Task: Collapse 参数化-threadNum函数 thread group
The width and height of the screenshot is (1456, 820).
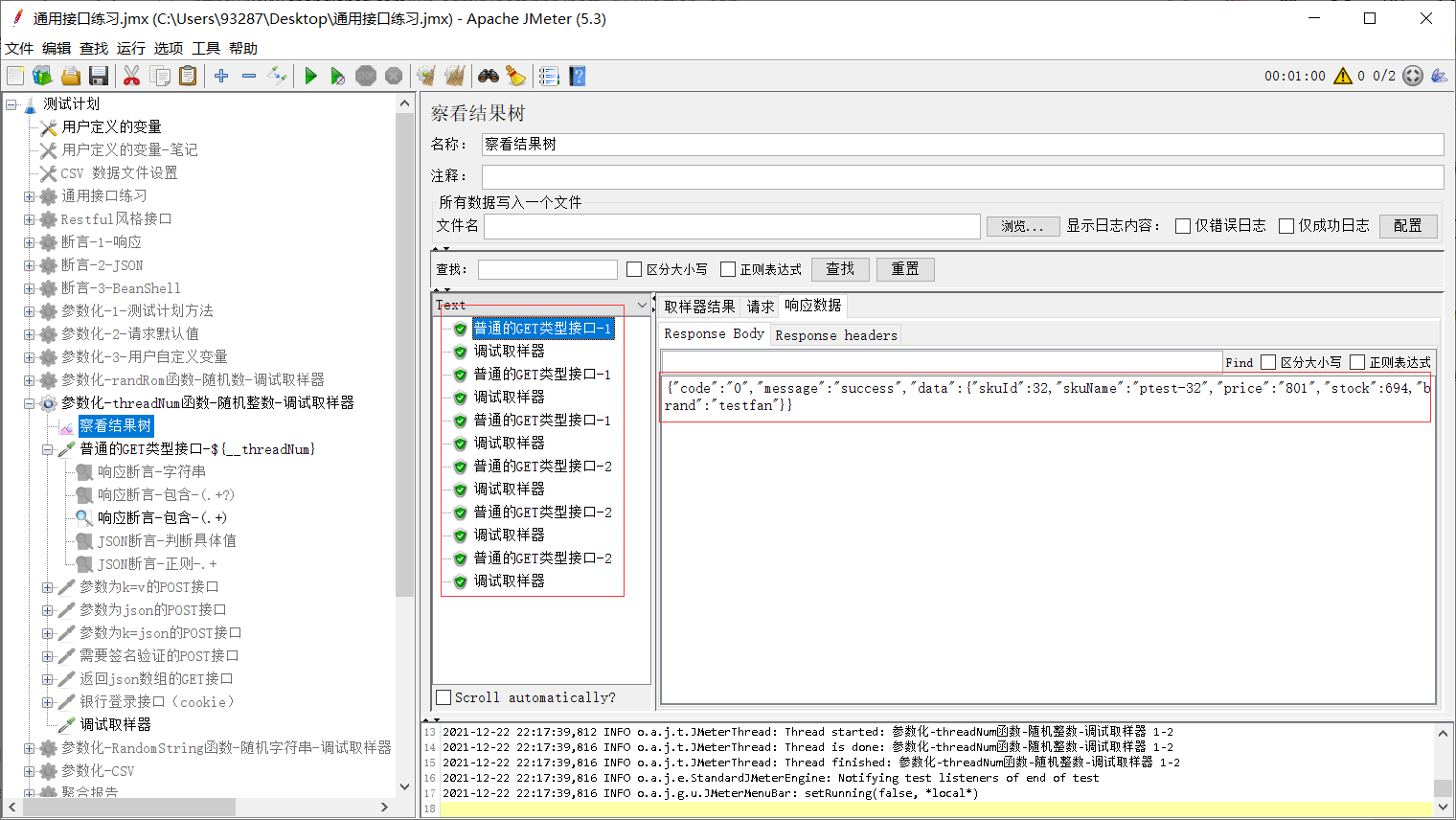Action: coord(29,403)
